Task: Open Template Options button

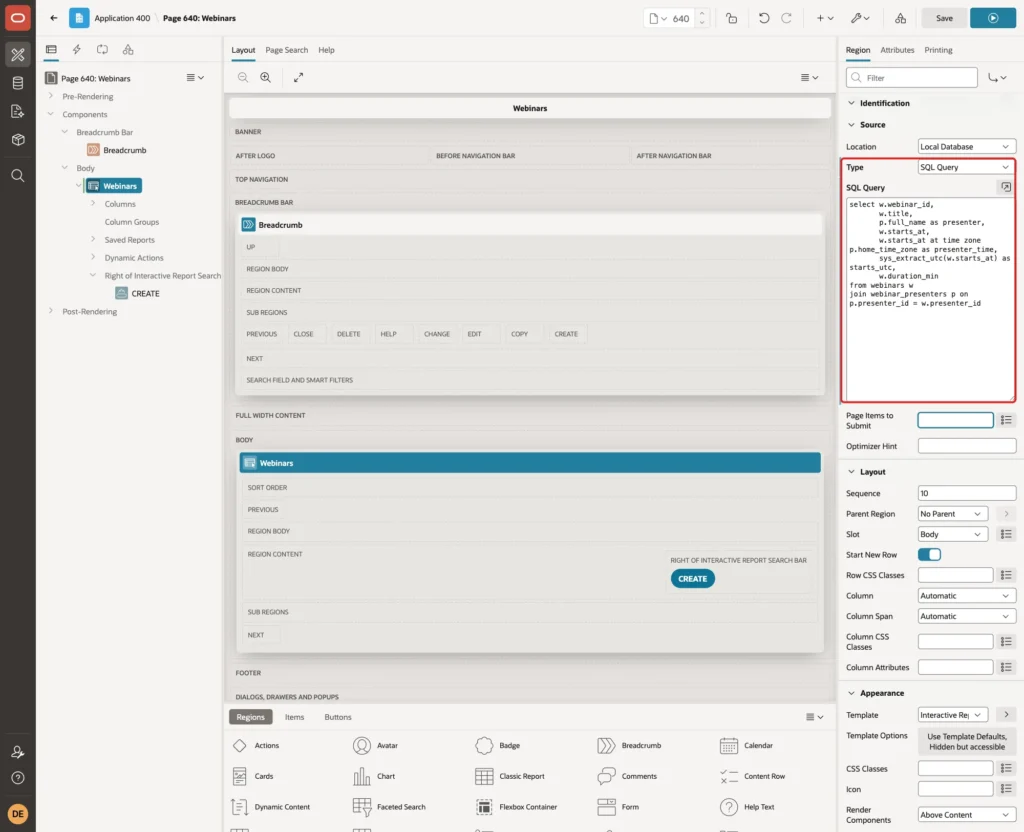Action: pos(967,741)
